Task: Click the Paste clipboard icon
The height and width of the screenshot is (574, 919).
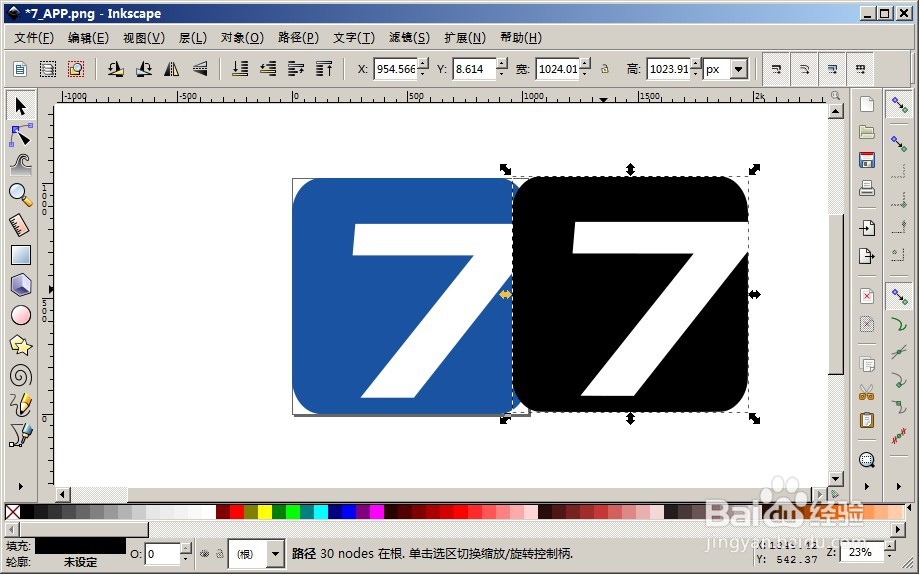Action: tap(867, 420)
